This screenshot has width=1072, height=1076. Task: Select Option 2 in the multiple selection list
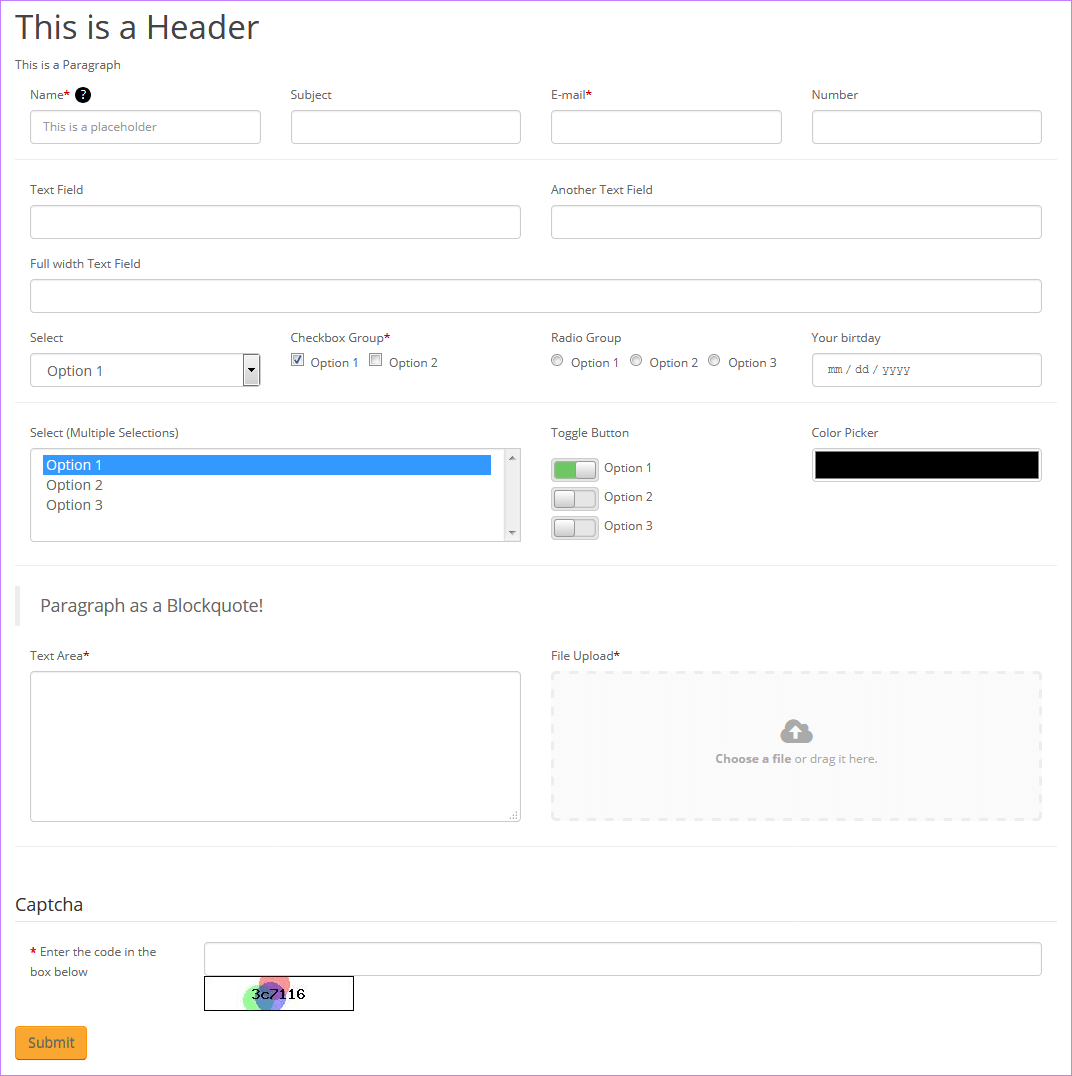point(267,485)
